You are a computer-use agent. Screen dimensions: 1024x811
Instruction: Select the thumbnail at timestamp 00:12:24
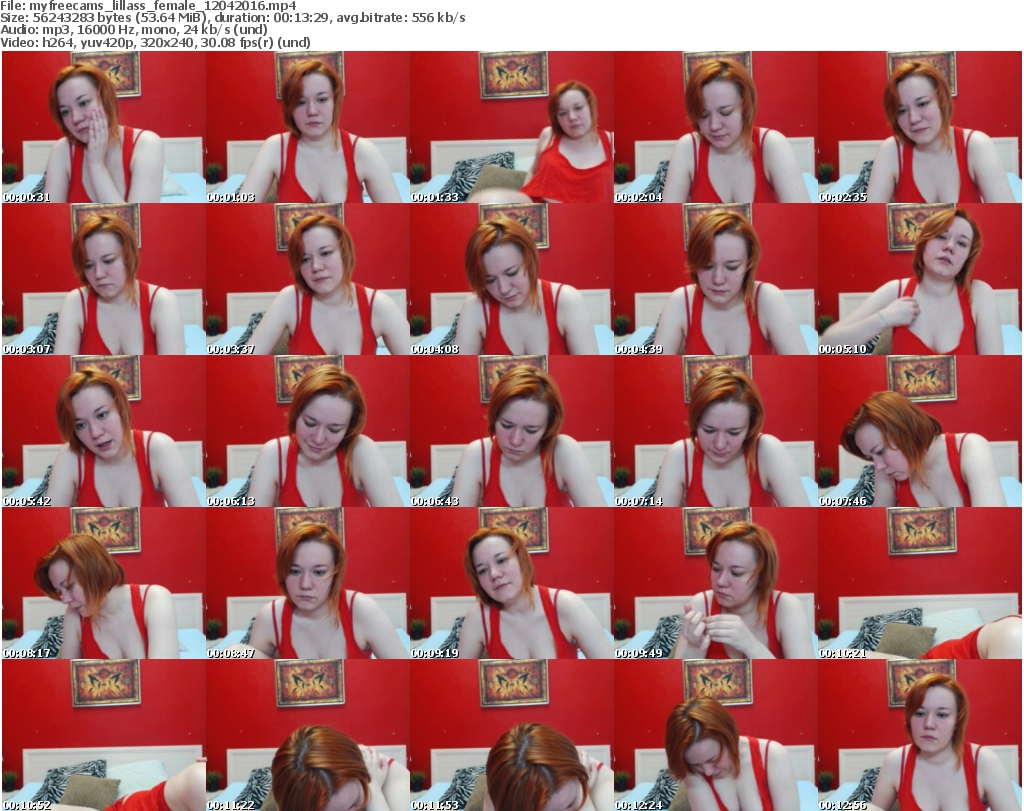click(x=715, y=735)
